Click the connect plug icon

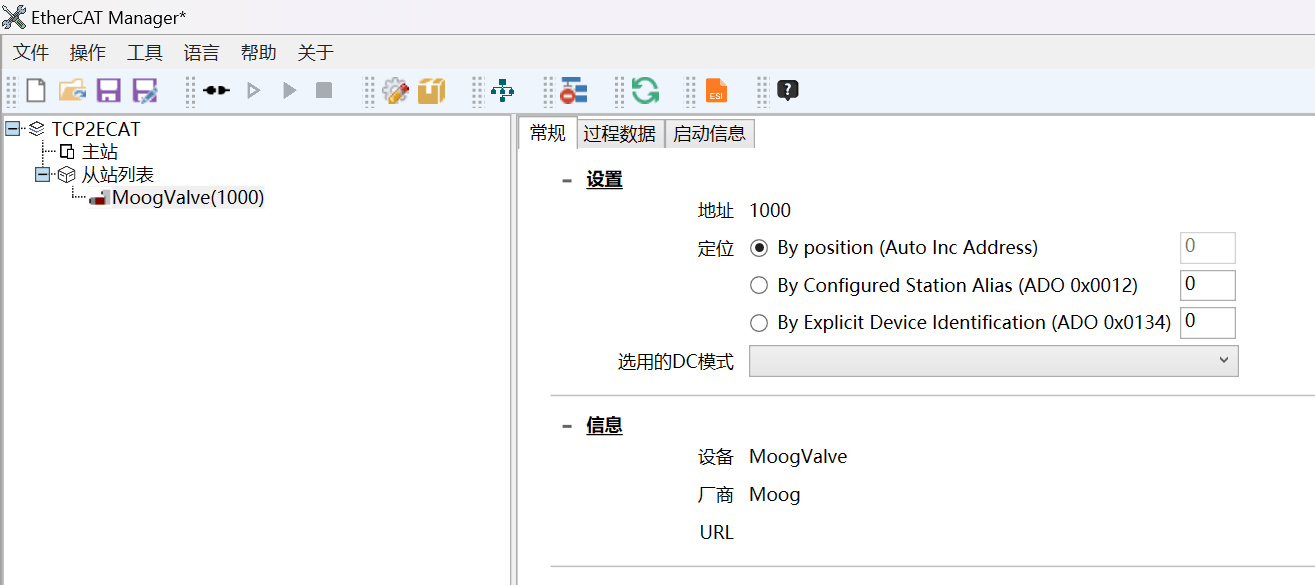click(x=216, y=91)
